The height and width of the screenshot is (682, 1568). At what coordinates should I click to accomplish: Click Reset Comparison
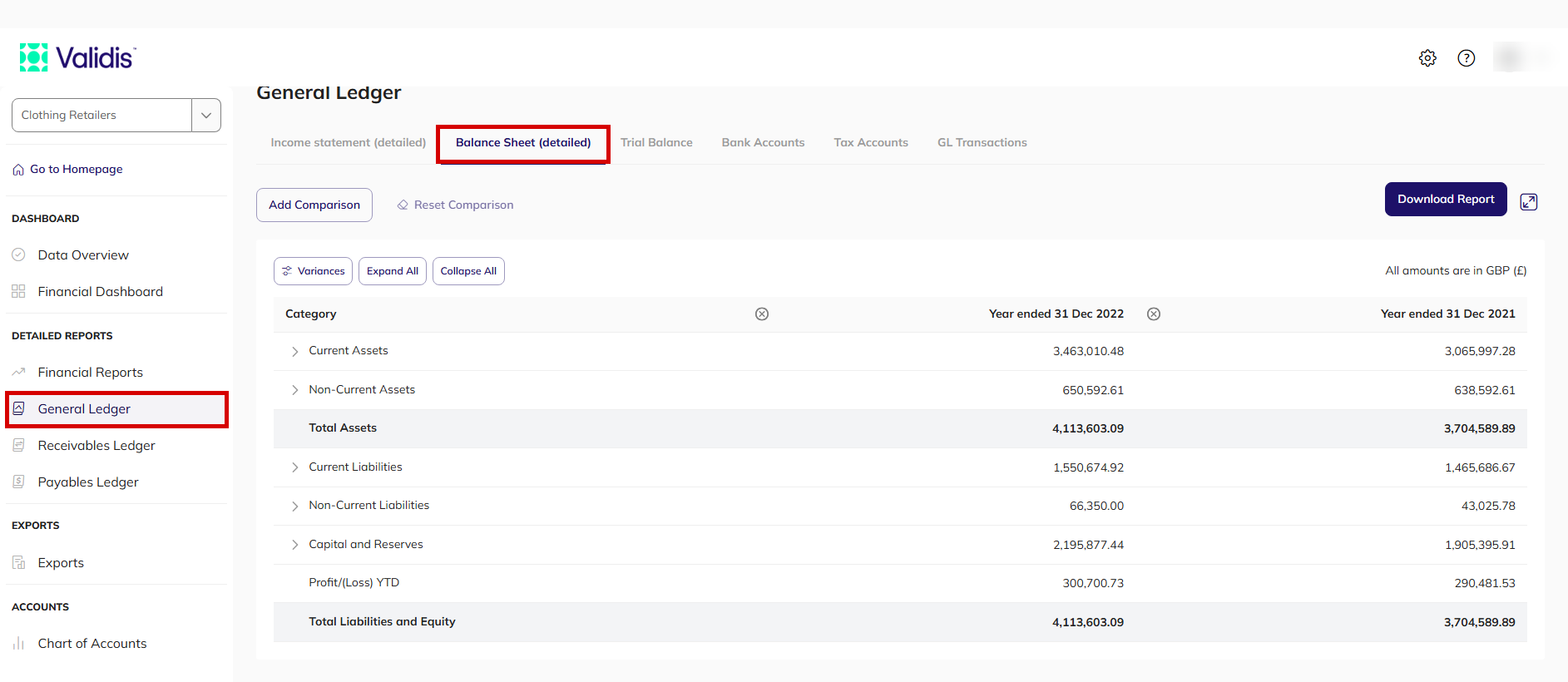455,205
